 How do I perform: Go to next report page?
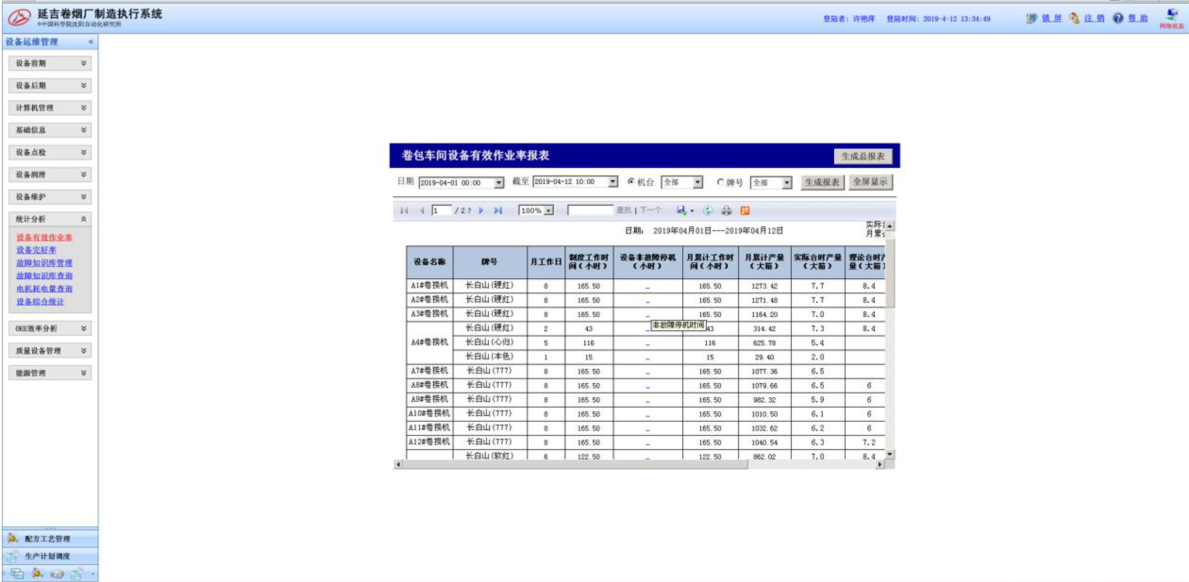tap(482, 211)
